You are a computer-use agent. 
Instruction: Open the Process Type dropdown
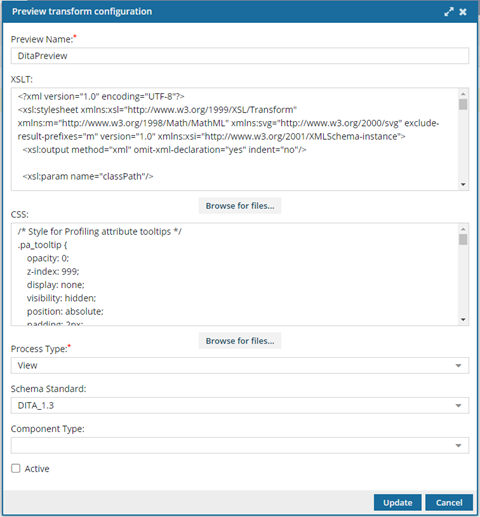(x=240, y=365)
